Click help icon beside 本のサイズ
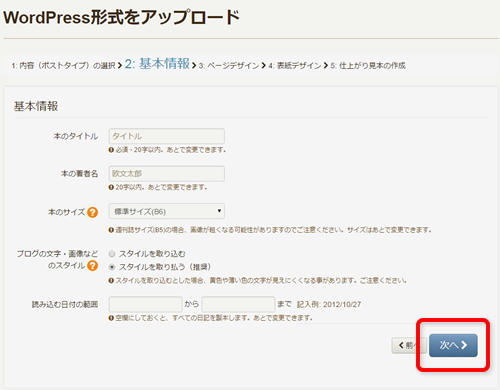Screen dimensions: 500x390 point(92,212)
